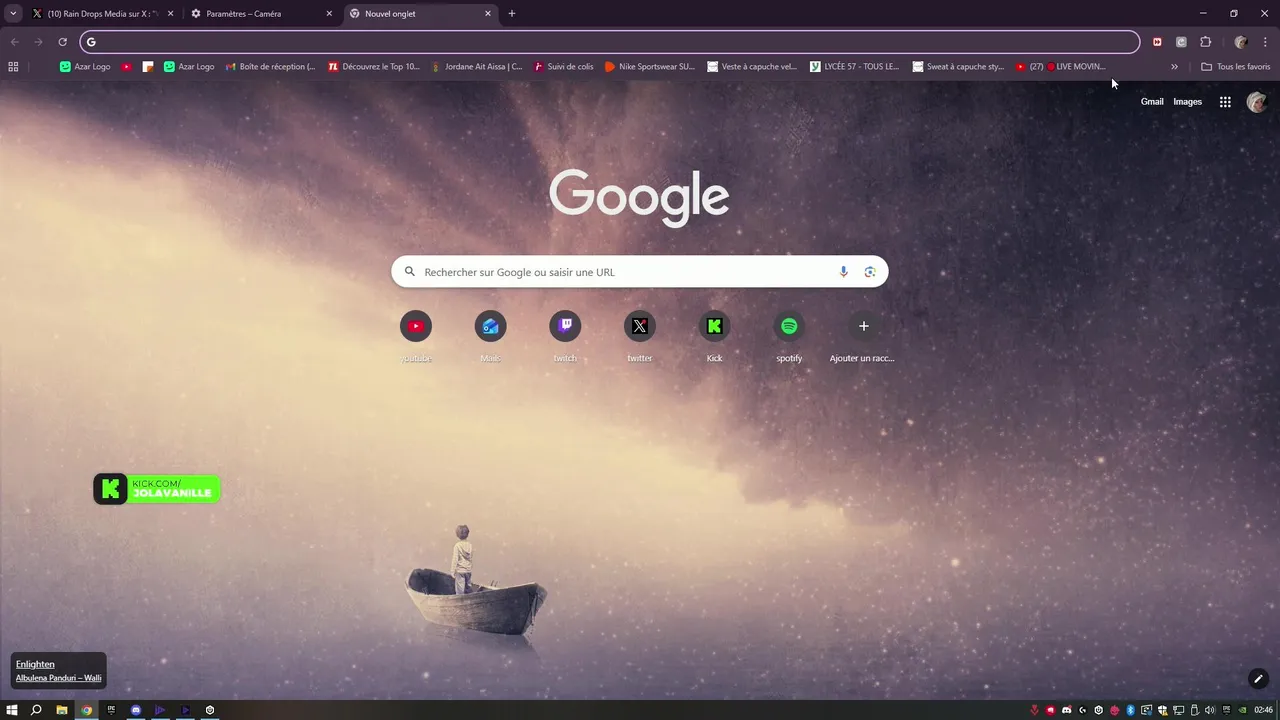1280x720 pixels.
Task: Open Sweat à capuche bookmark
Action: click(x=958, y=67)
